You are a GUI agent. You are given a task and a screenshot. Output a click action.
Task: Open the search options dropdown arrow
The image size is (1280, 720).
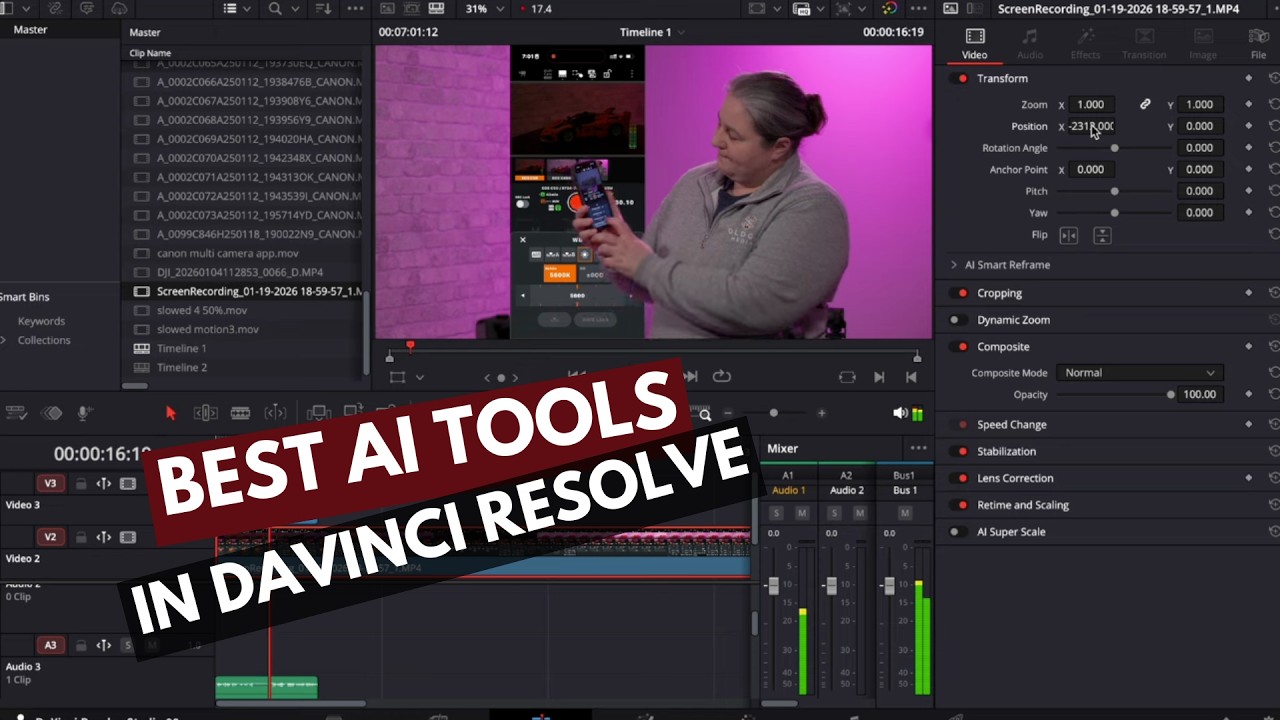coord(293,9)
